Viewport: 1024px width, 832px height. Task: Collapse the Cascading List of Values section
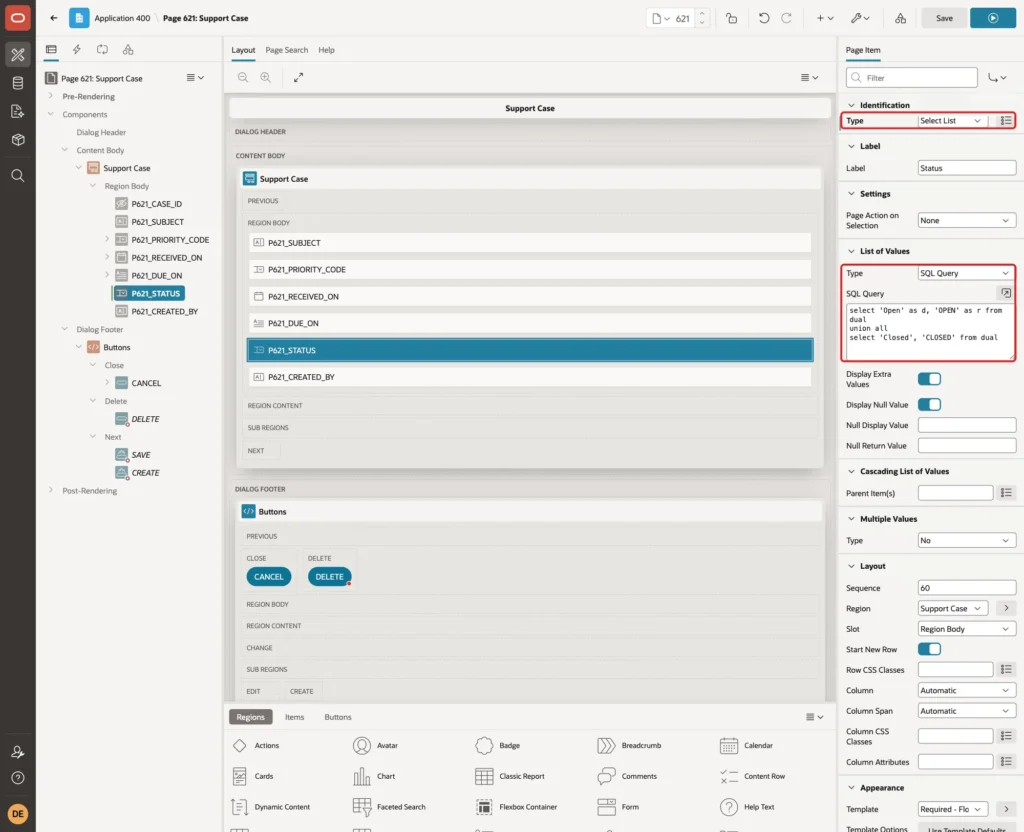[851, 471]
